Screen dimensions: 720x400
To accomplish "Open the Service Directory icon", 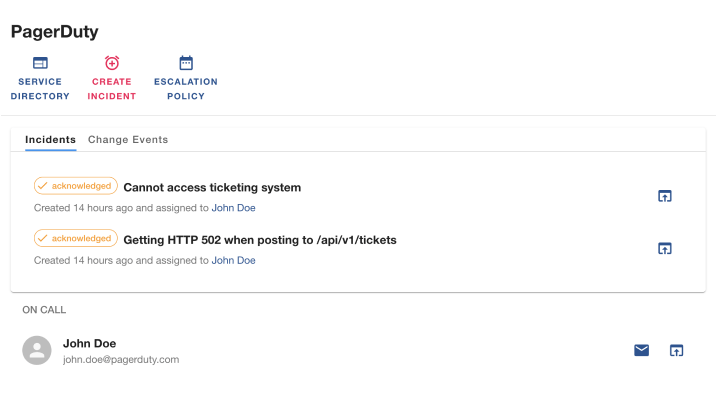I will pos(40,63).
